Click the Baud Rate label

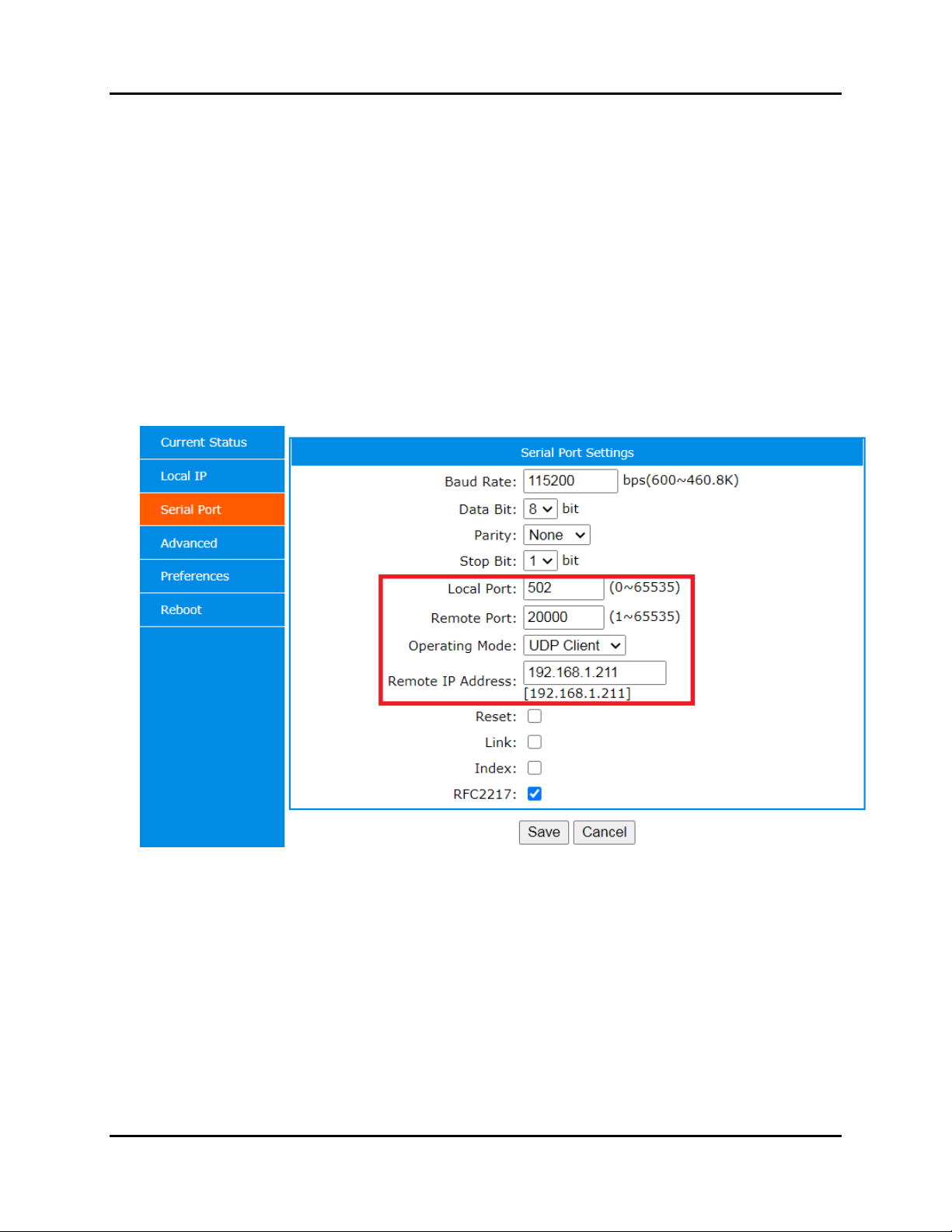pyautogui.click(x=480, y=482)
